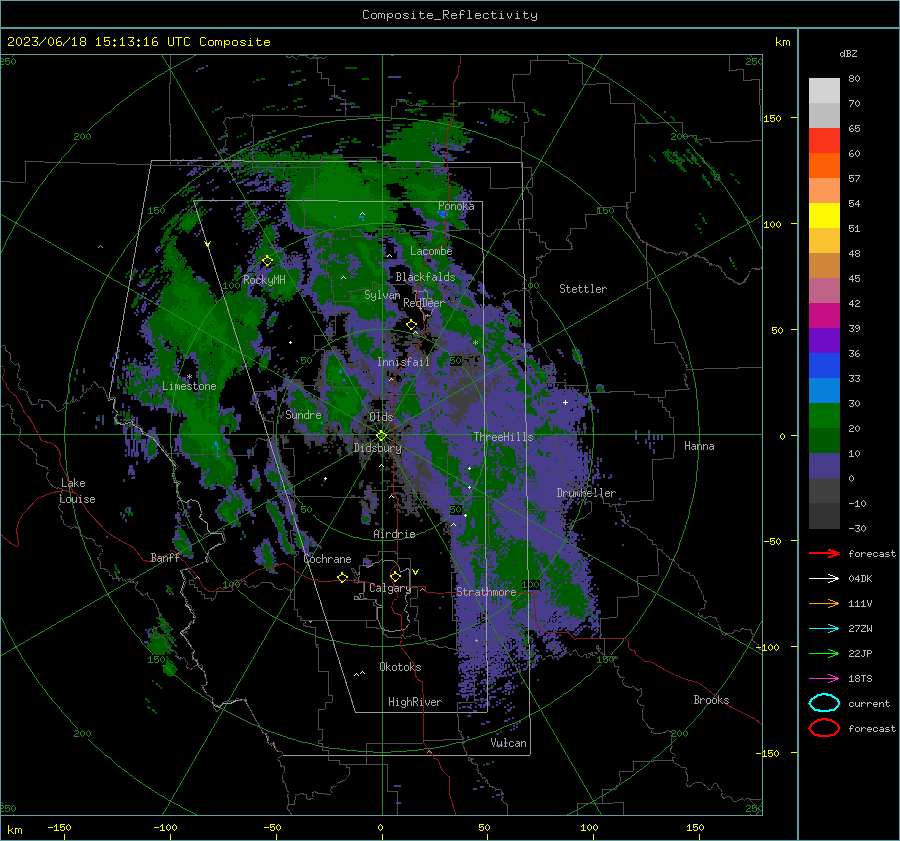Click the yellow diamond marker above Calgary
The image size is (900, 841).
tap(395, 576)
